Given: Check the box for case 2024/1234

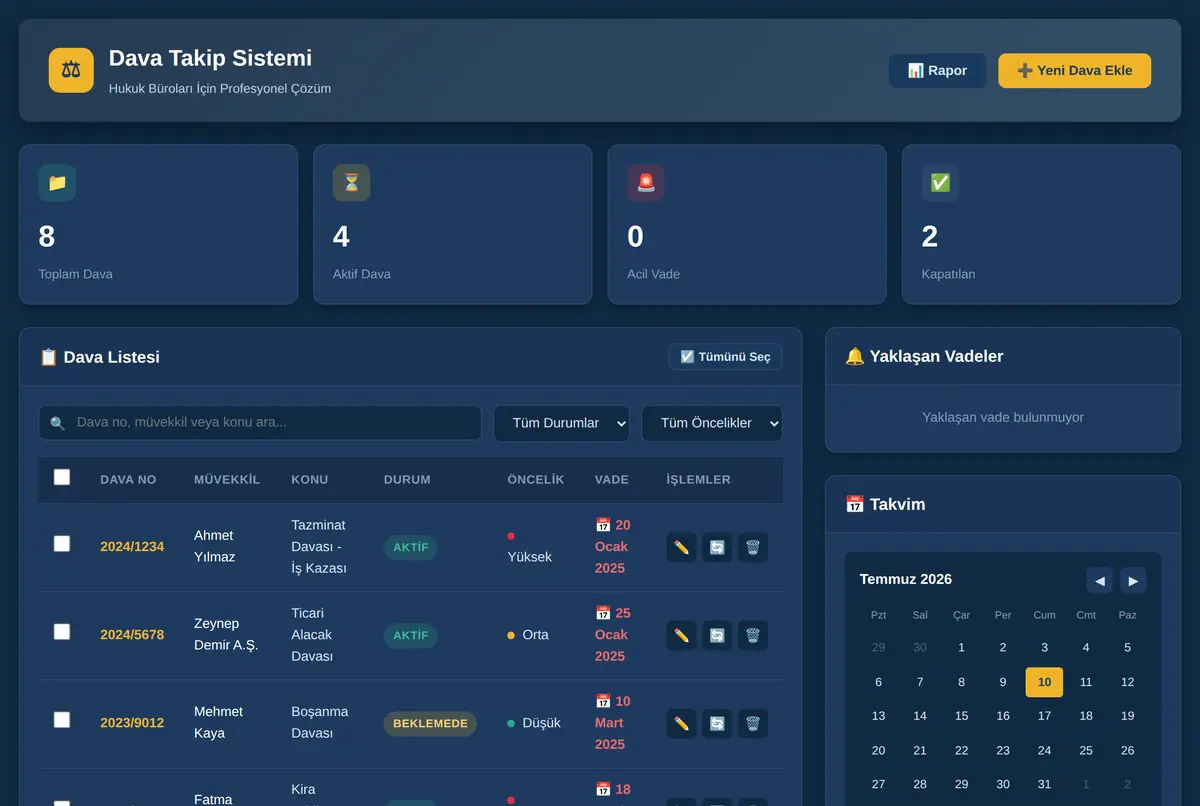Looking at the screenshot, I should 62,544.
